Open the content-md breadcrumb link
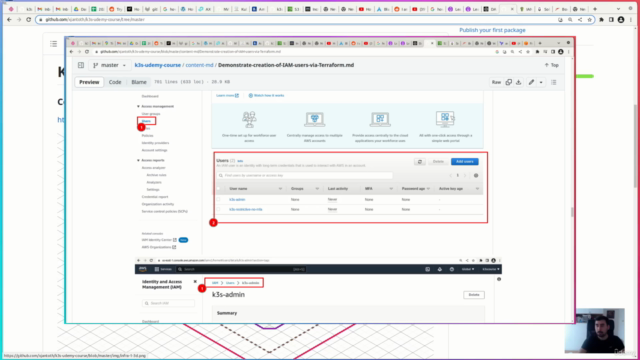The image size is (640, 360). click(x=200, y=65)
